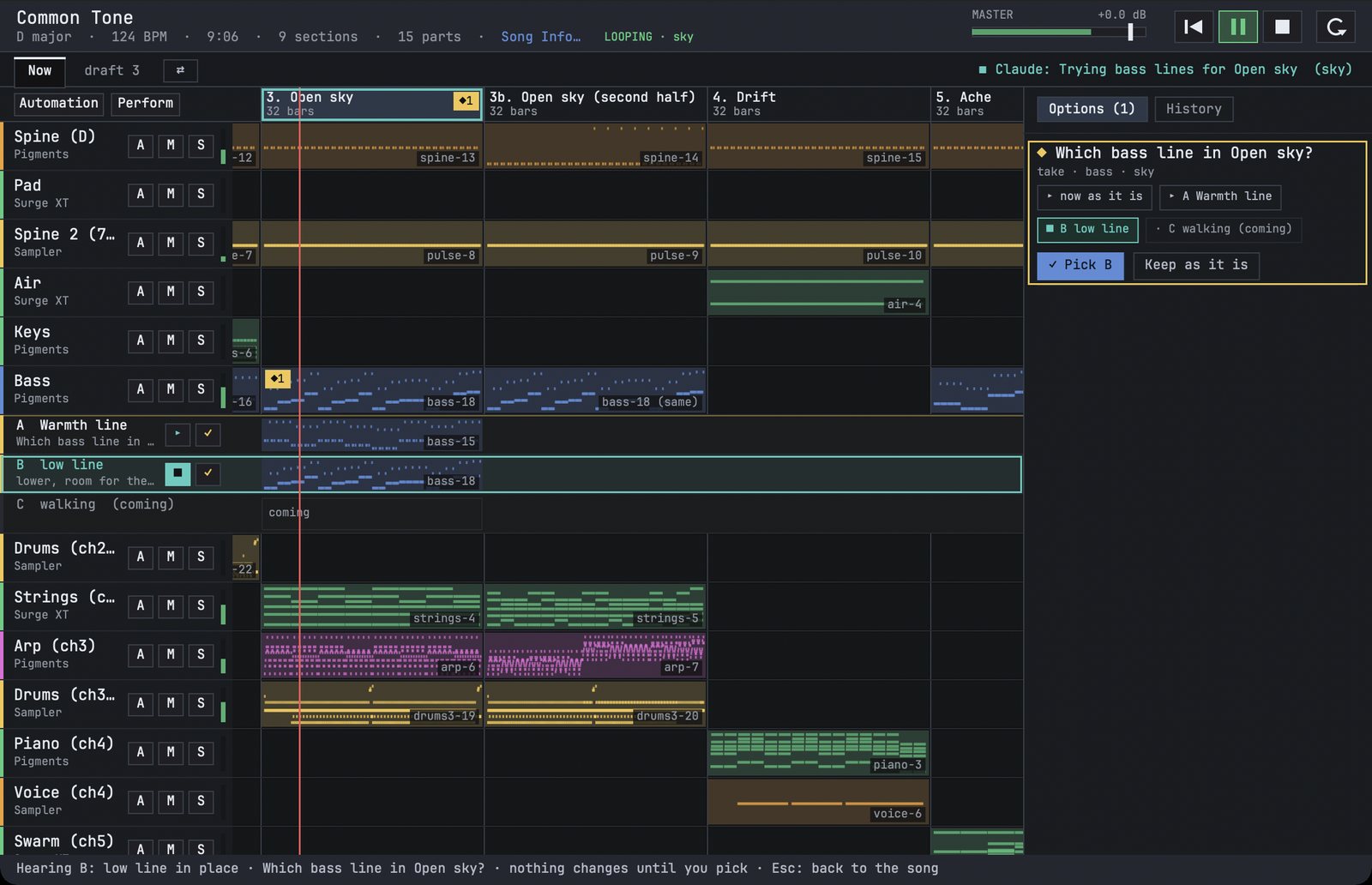The image size is (1372, 885).
Task: Mute the Spine (D) track
Action: pyautogui.click(x=171, y=145)
